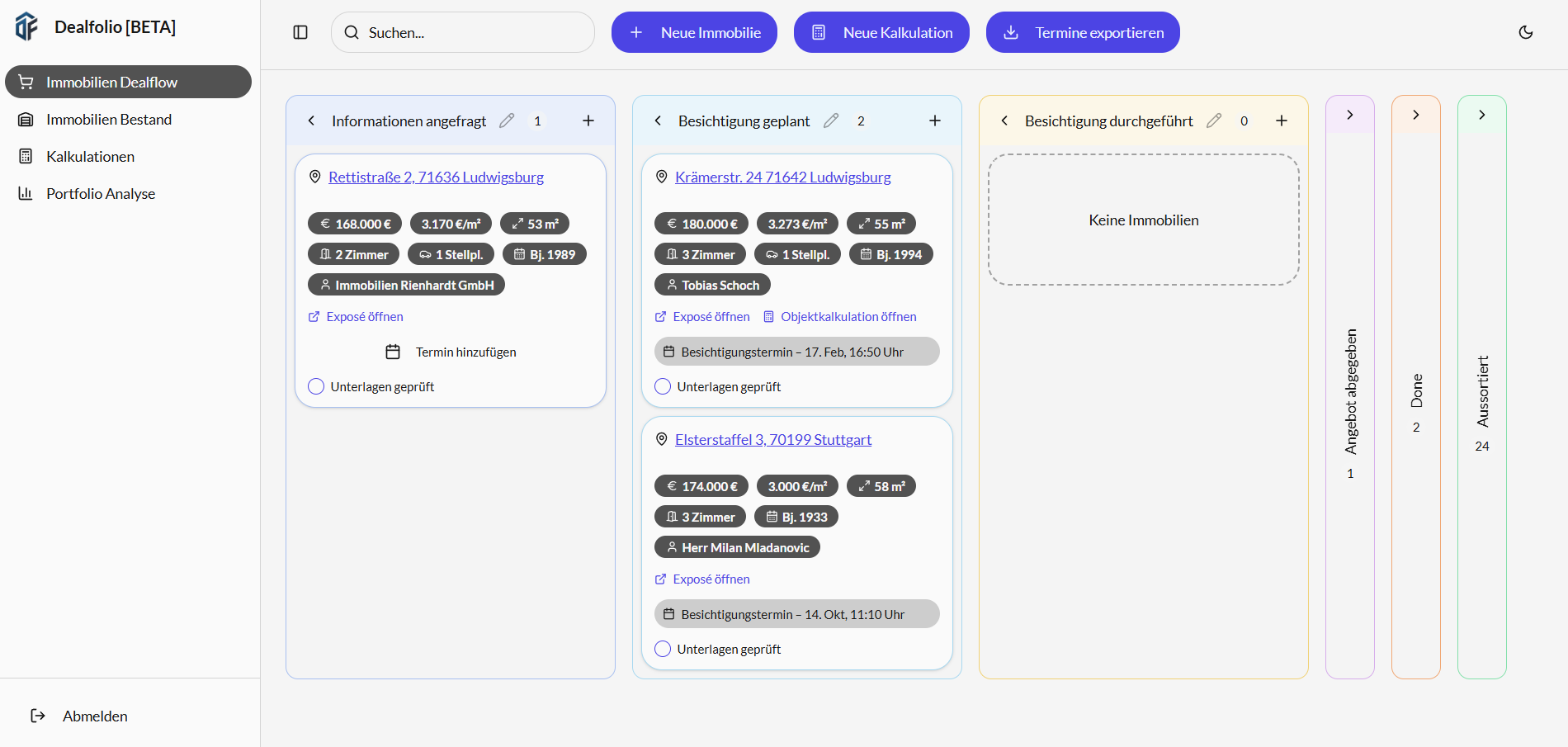The height and width of the screenshot is (747, 1568).
Task: Expand the Angebot abgegeben column
Action: pos(1350,115)
